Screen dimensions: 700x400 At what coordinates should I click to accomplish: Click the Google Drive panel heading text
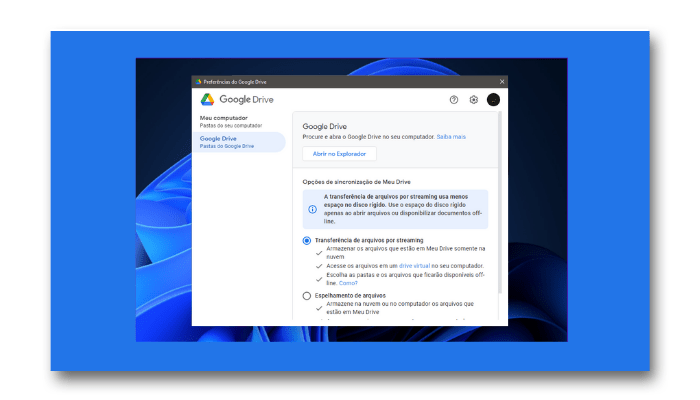click(x=325, y=126)
